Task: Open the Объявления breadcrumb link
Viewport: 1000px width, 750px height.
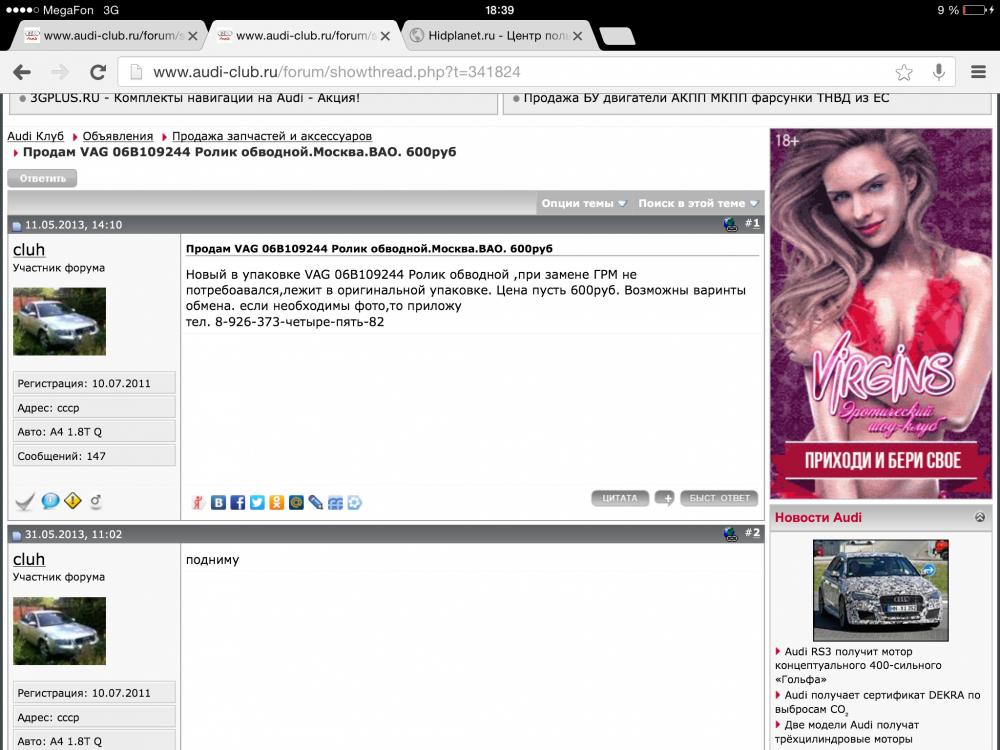Action: point(118,136)
